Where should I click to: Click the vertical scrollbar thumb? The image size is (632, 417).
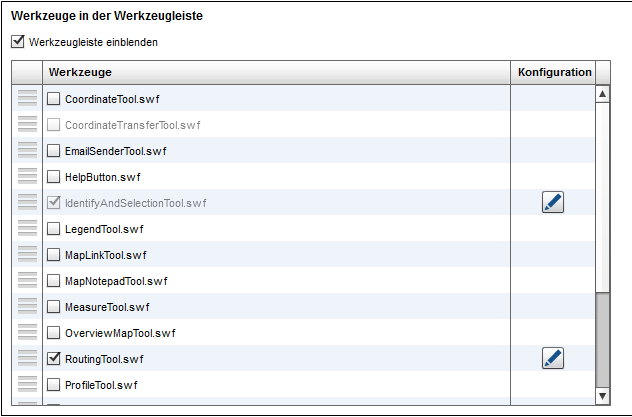click(x=603, y=340)
